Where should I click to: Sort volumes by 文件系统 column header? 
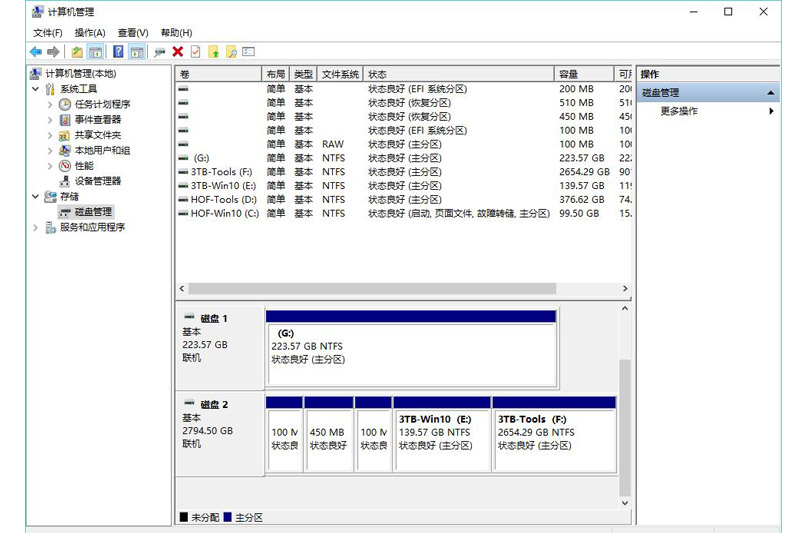pos(340,75)
